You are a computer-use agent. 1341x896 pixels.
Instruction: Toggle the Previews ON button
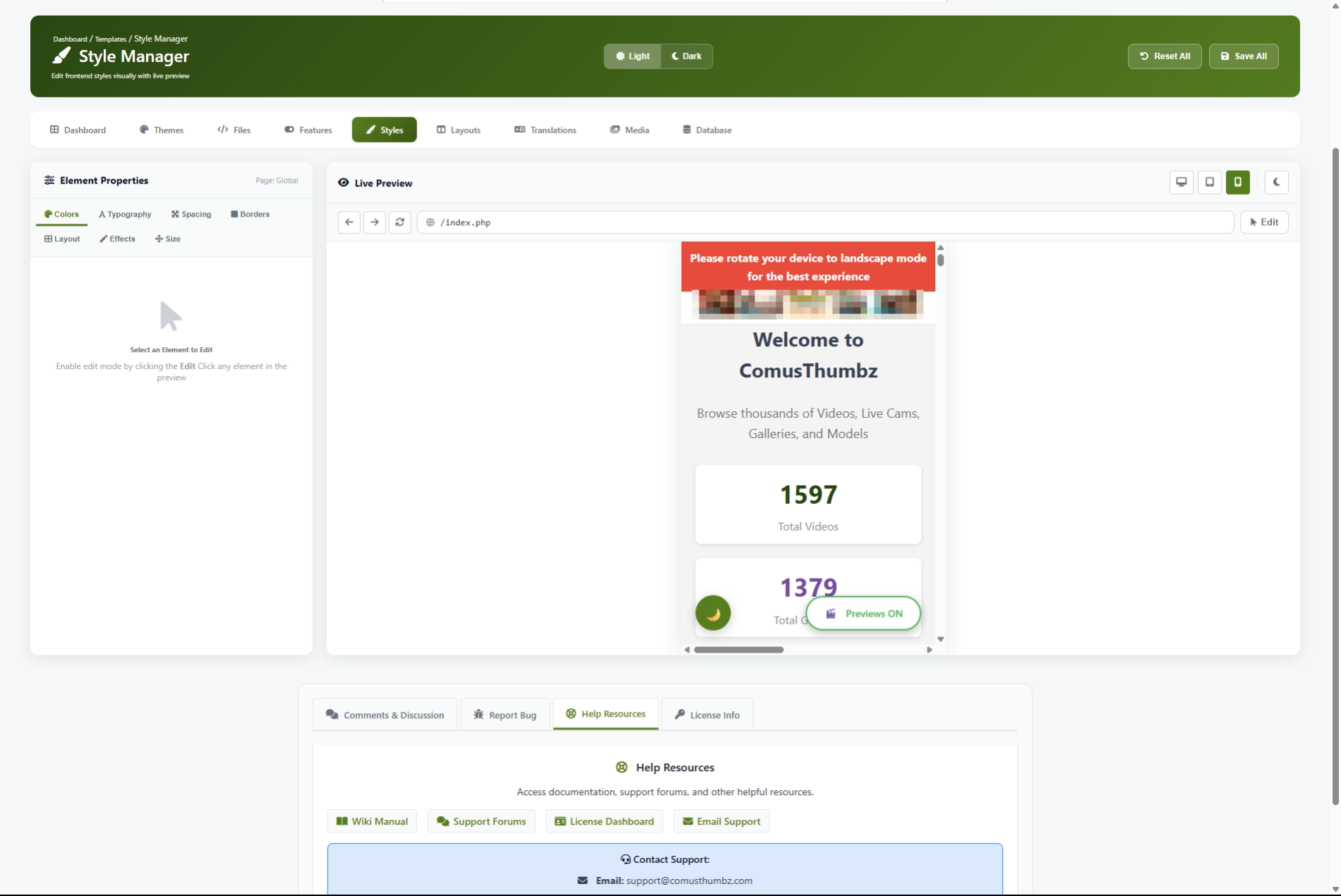point(863,614)
